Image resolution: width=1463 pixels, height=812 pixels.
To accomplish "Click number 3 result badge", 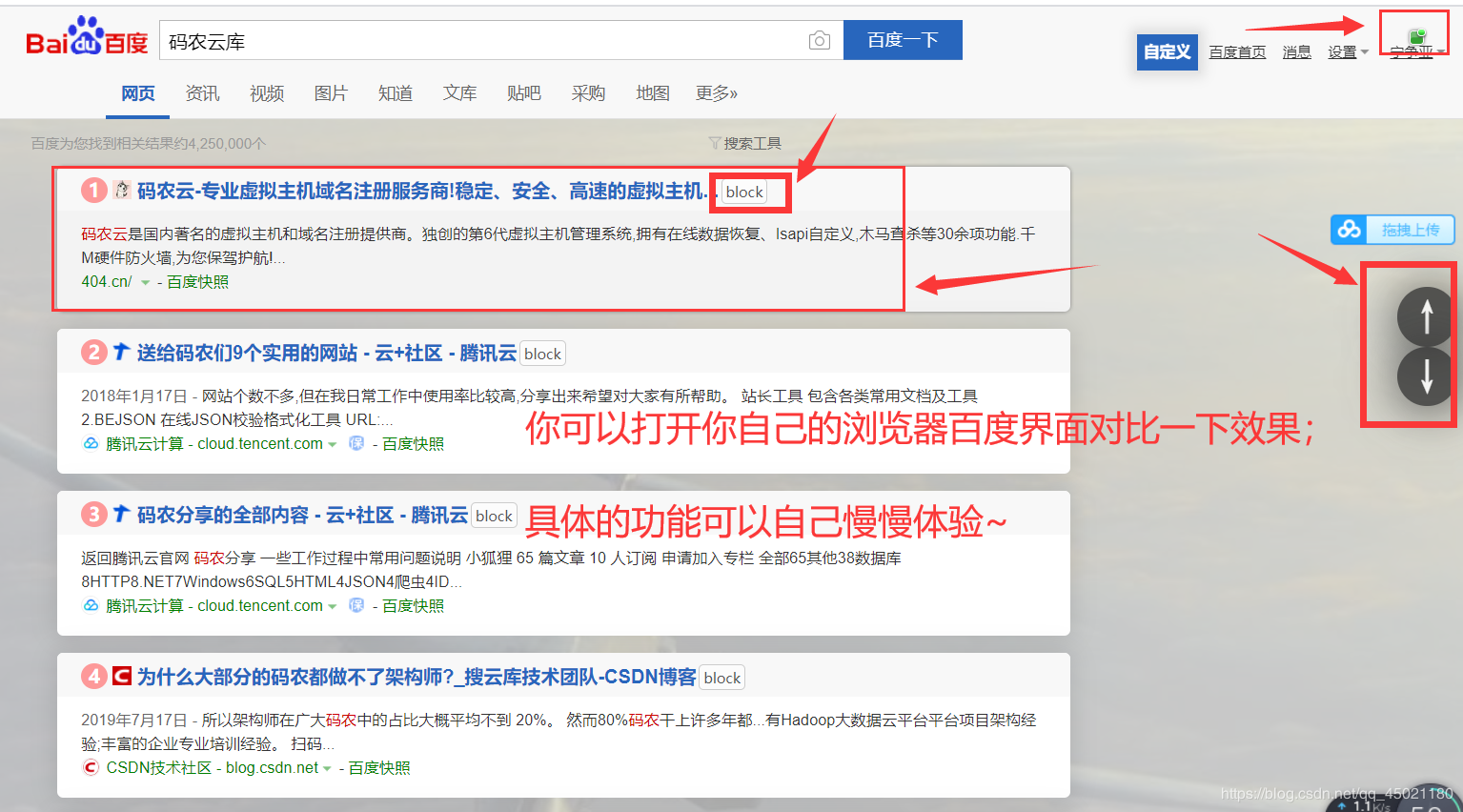I will pos(93,515).
